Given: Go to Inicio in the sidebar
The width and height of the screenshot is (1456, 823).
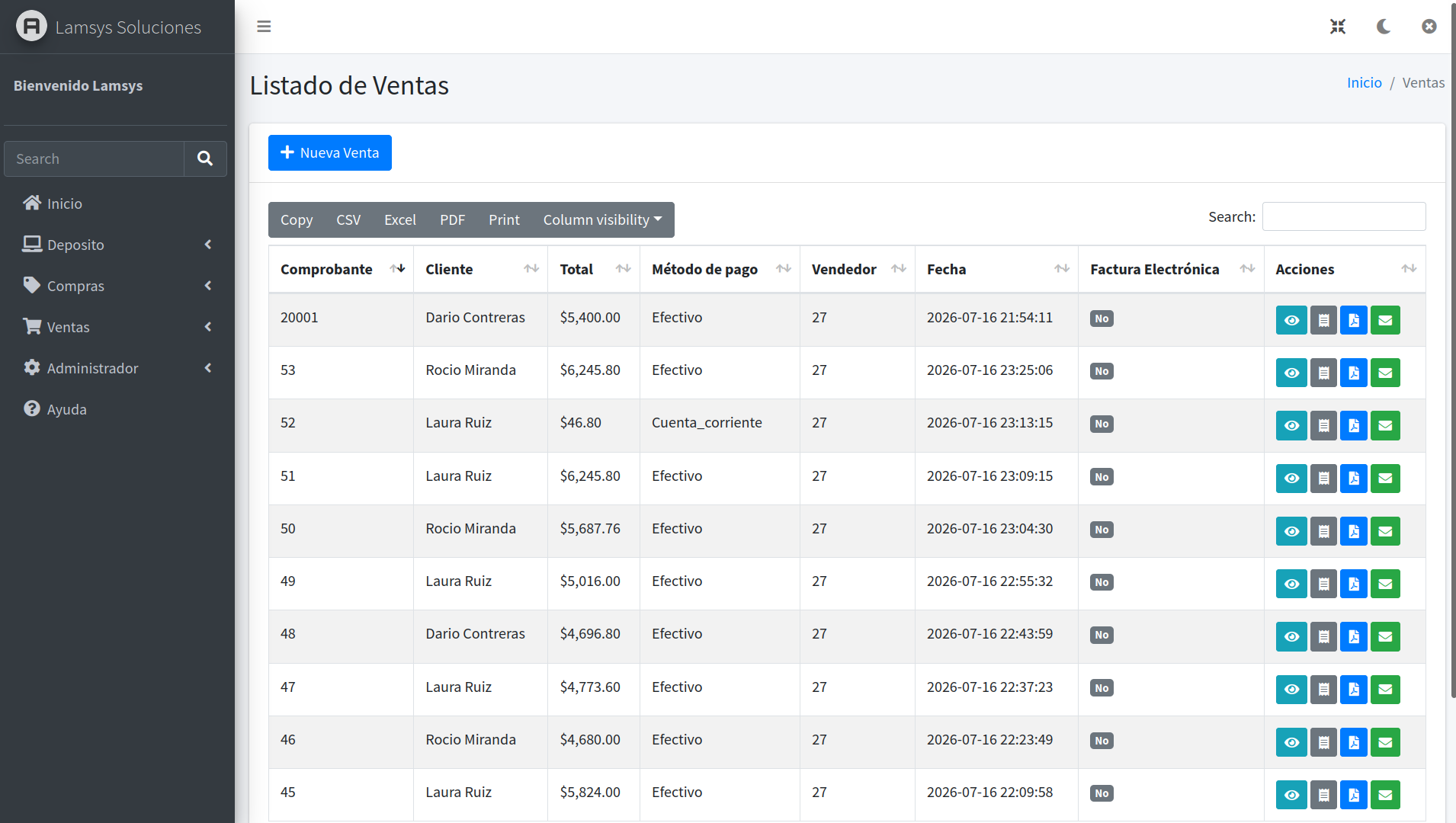Looking at the screenshot, I should click(117, 203).
